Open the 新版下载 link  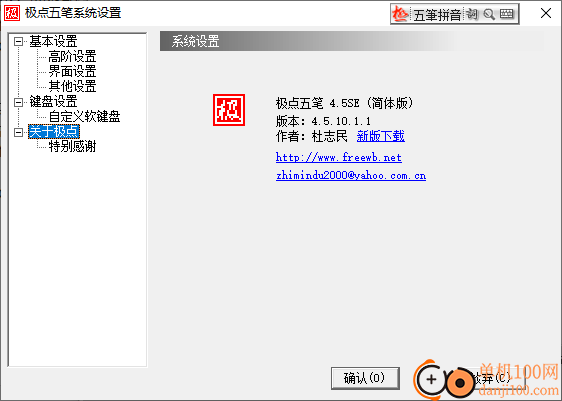point(381,136)
